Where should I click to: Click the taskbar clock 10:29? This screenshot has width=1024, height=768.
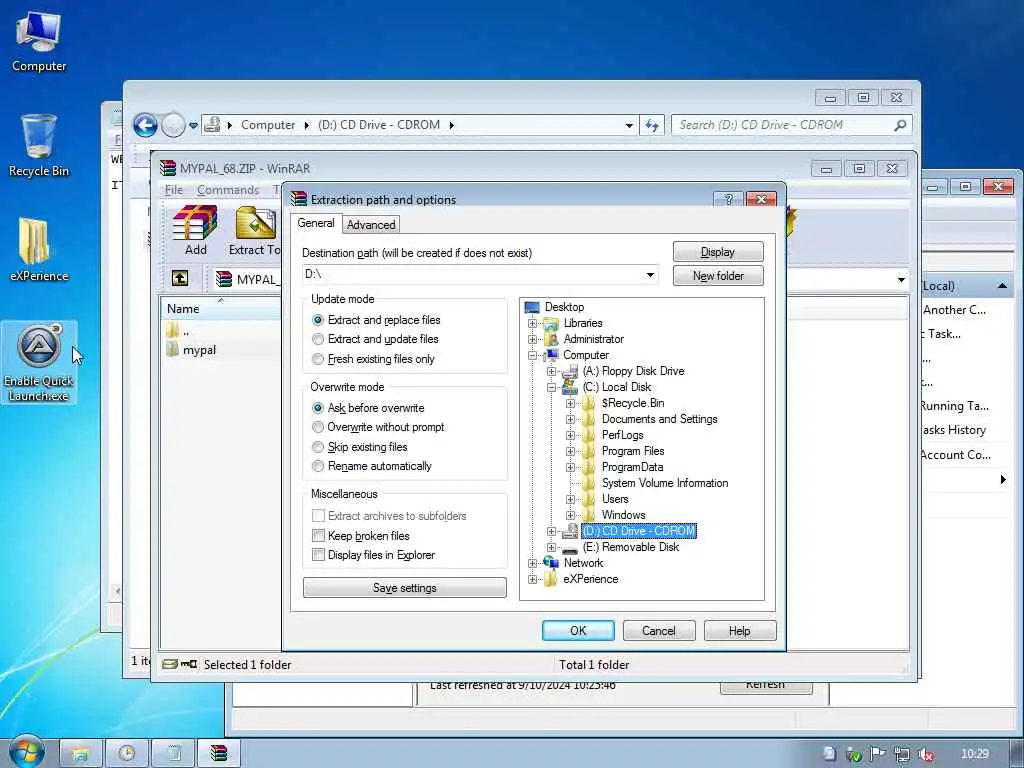974,754
